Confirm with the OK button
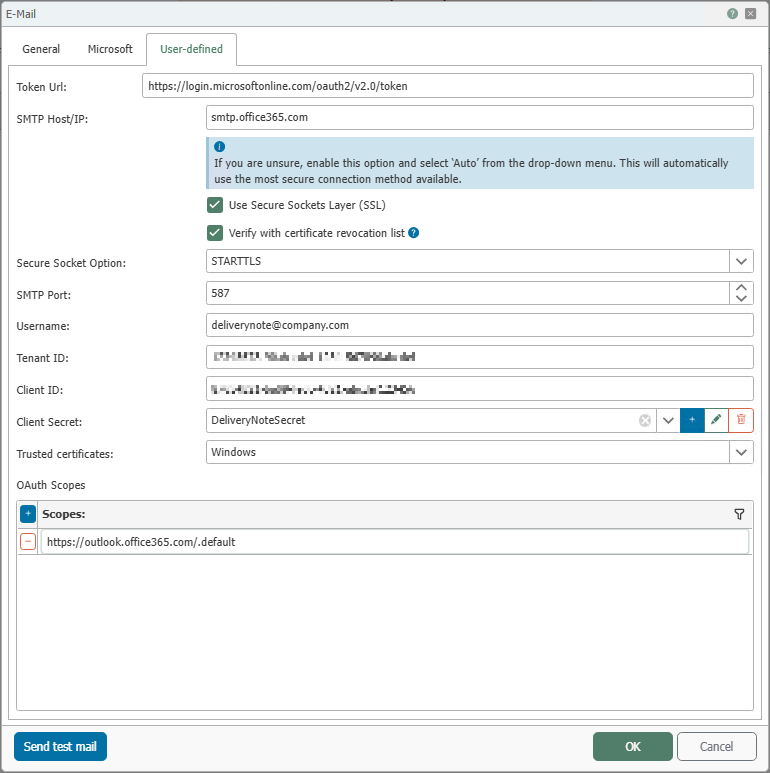 point(632,746)
